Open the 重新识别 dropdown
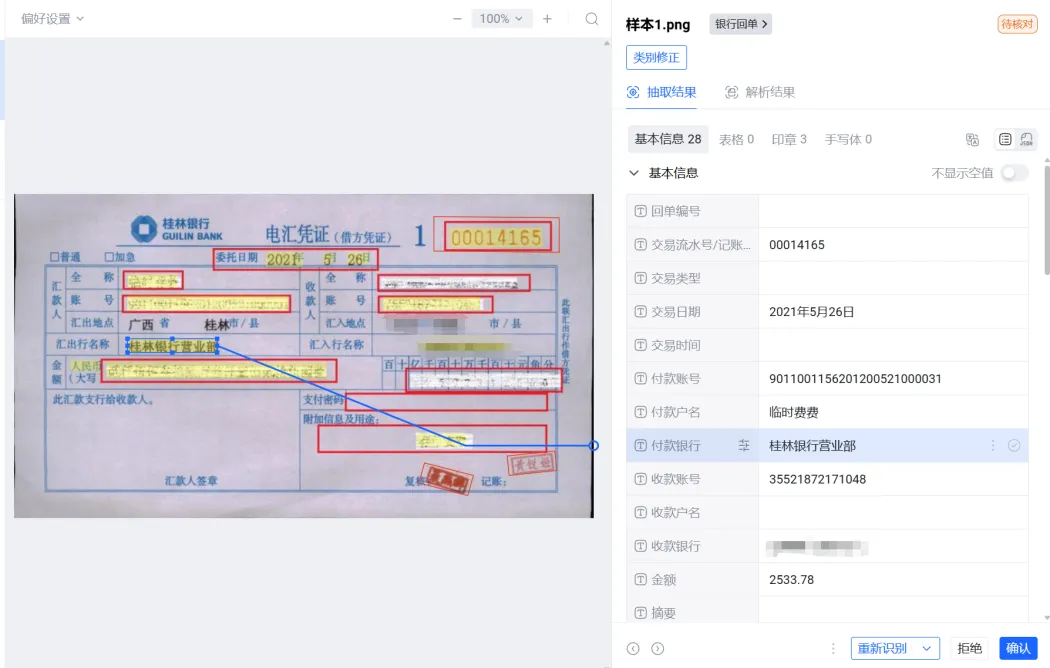This screenshot has height=668, width=1050. tap(894, 648)
